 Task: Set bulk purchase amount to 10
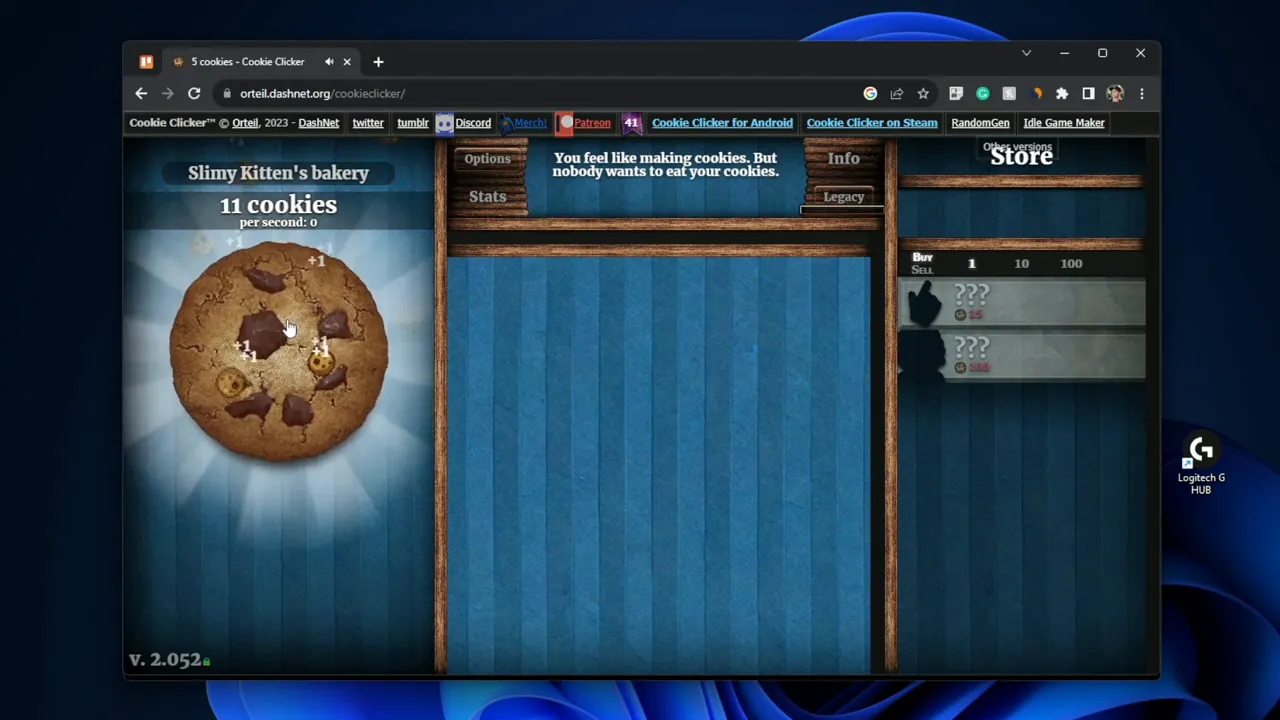click(1021, 264)
